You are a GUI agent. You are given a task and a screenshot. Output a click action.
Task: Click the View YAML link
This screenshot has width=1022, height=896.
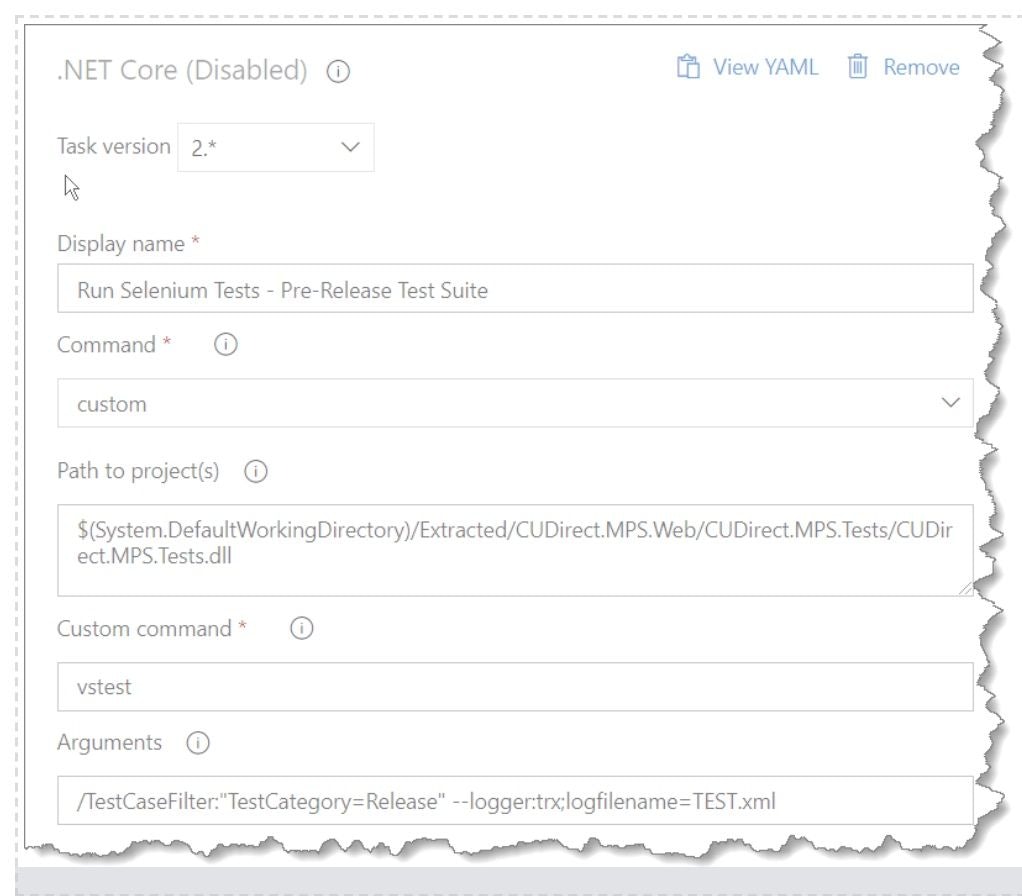coord(765,66)
